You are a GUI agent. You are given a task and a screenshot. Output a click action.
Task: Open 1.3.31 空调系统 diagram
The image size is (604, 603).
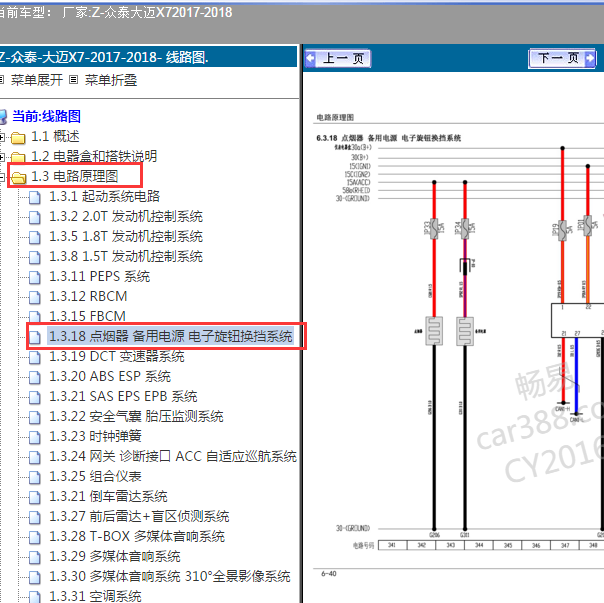coord(95,596)
